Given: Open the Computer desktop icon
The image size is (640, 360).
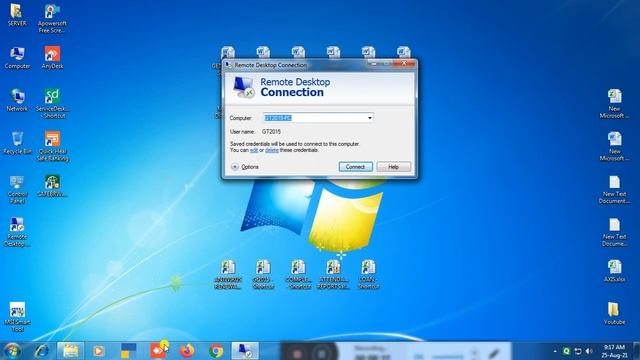Looking at the screenshot, I should (17, 58).
